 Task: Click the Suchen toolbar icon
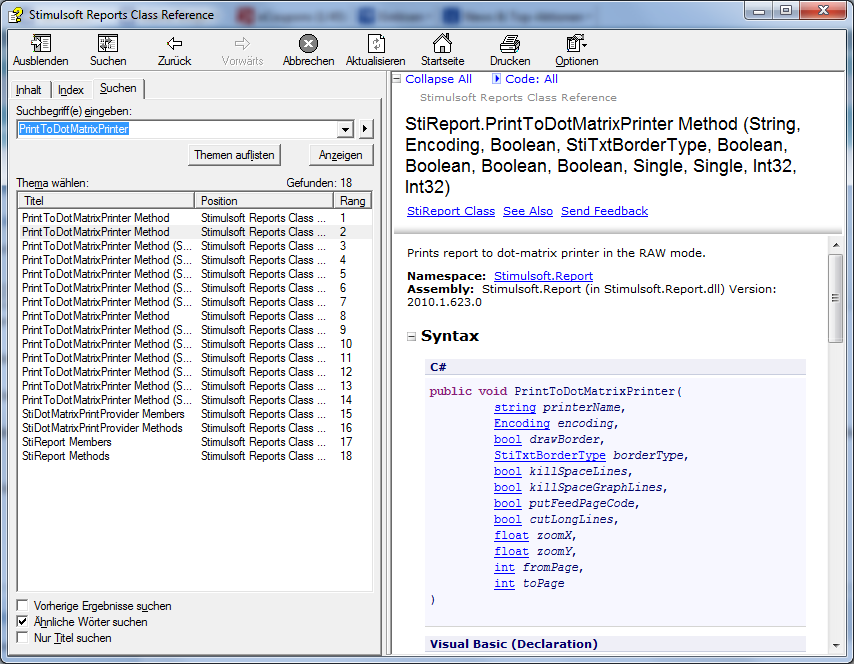[x=108, y=44]
